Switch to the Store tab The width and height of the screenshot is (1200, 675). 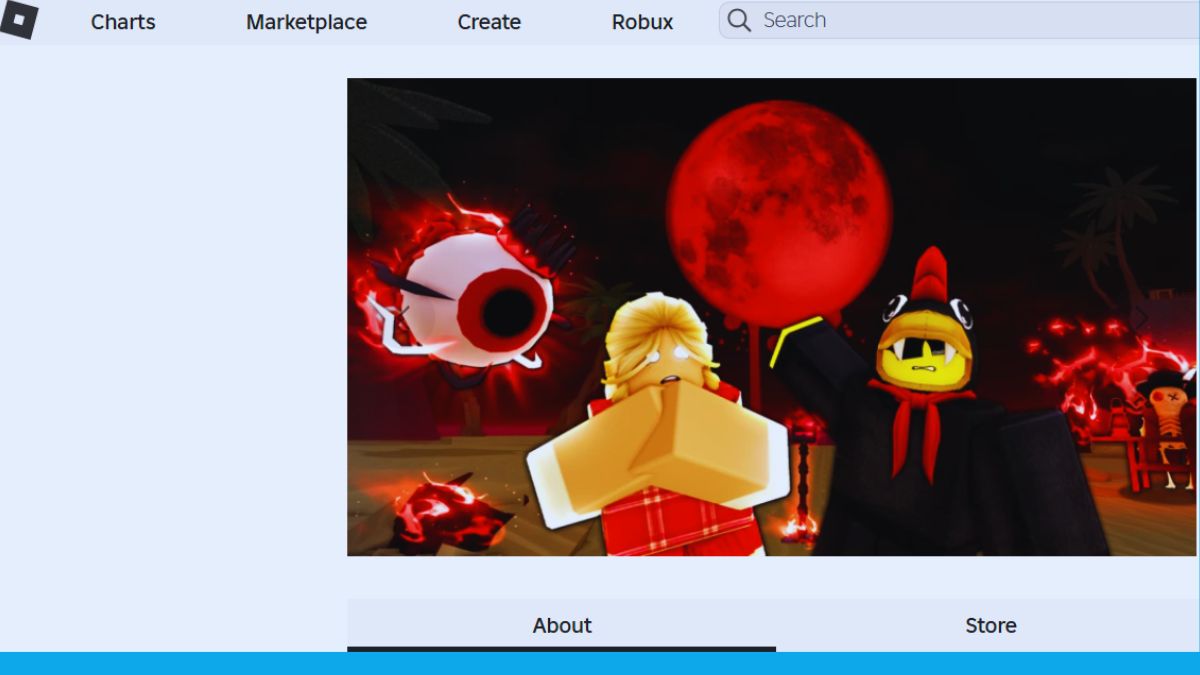click(990, 625)
